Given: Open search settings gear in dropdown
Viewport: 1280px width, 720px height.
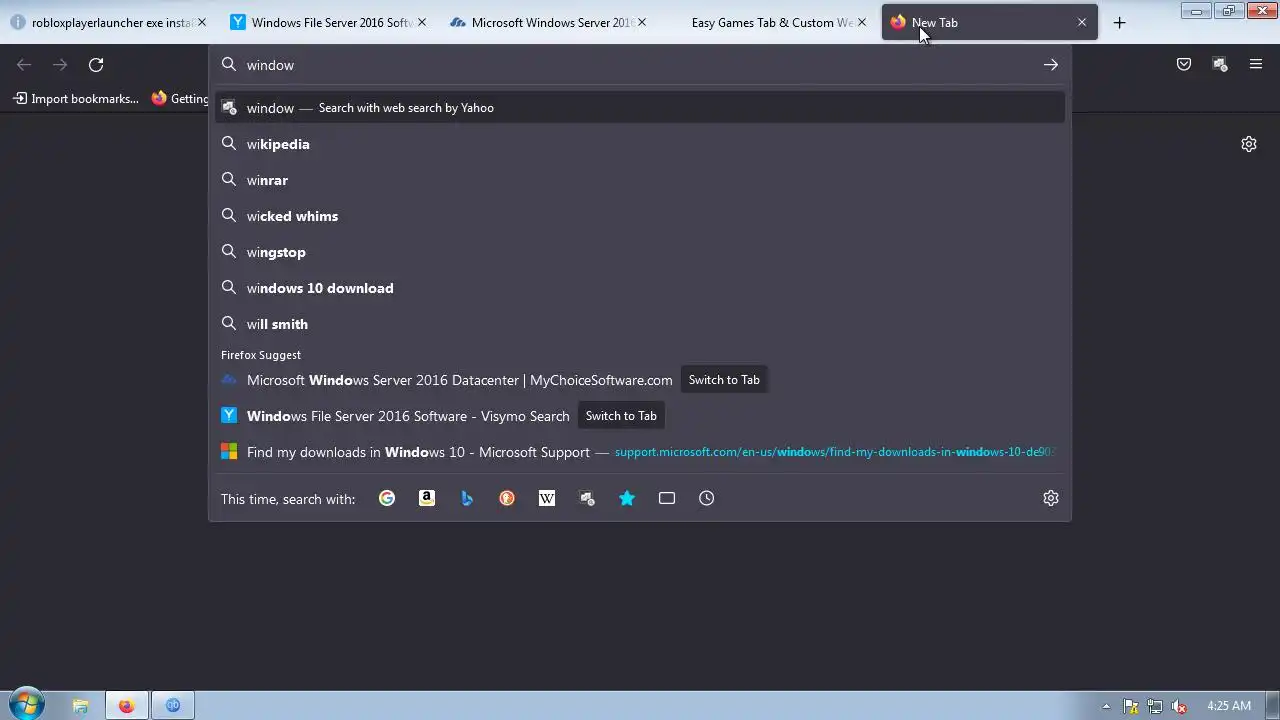Looking at the screenshot, I should click(x=1051, y=498).
